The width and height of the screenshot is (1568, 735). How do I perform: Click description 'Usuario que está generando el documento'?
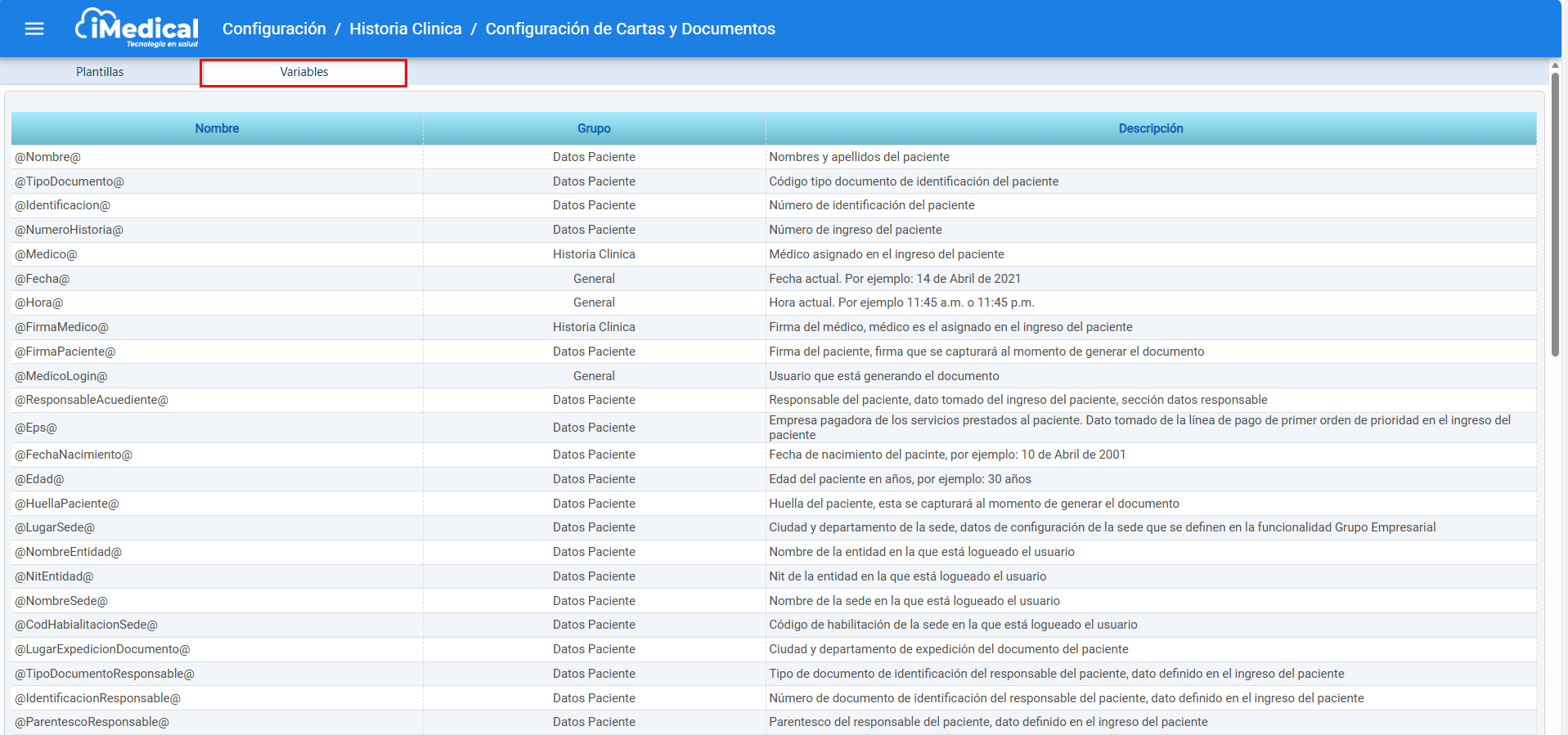coord(884,376)
